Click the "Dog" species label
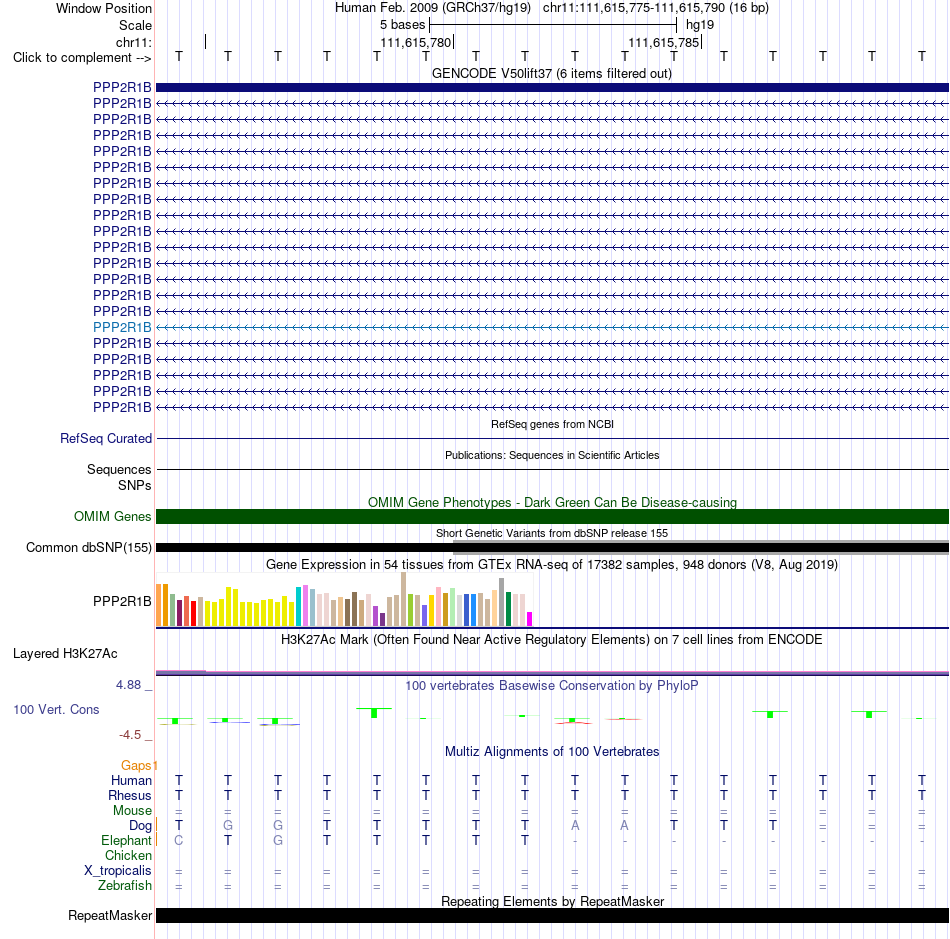950x939 pixels. 141,826
